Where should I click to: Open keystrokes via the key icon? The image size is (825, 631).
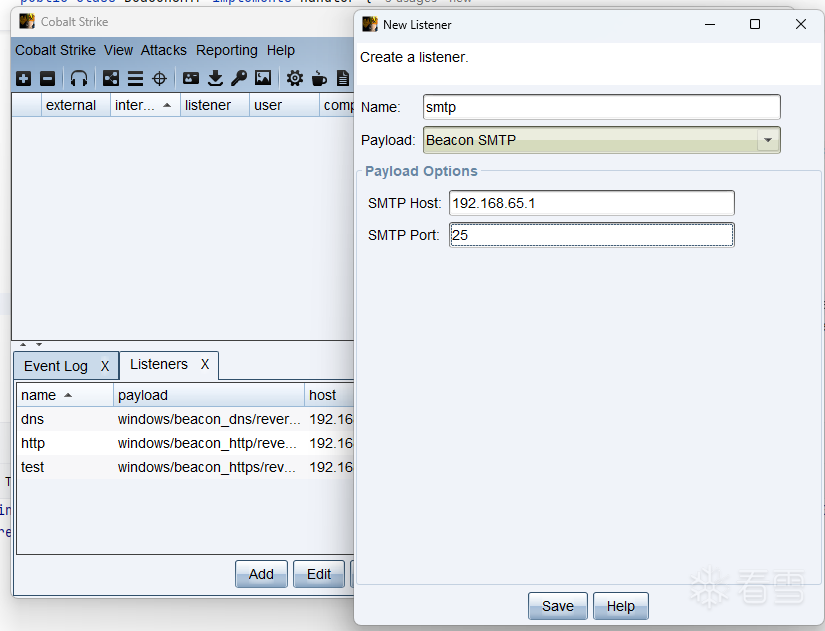point(239,78)
